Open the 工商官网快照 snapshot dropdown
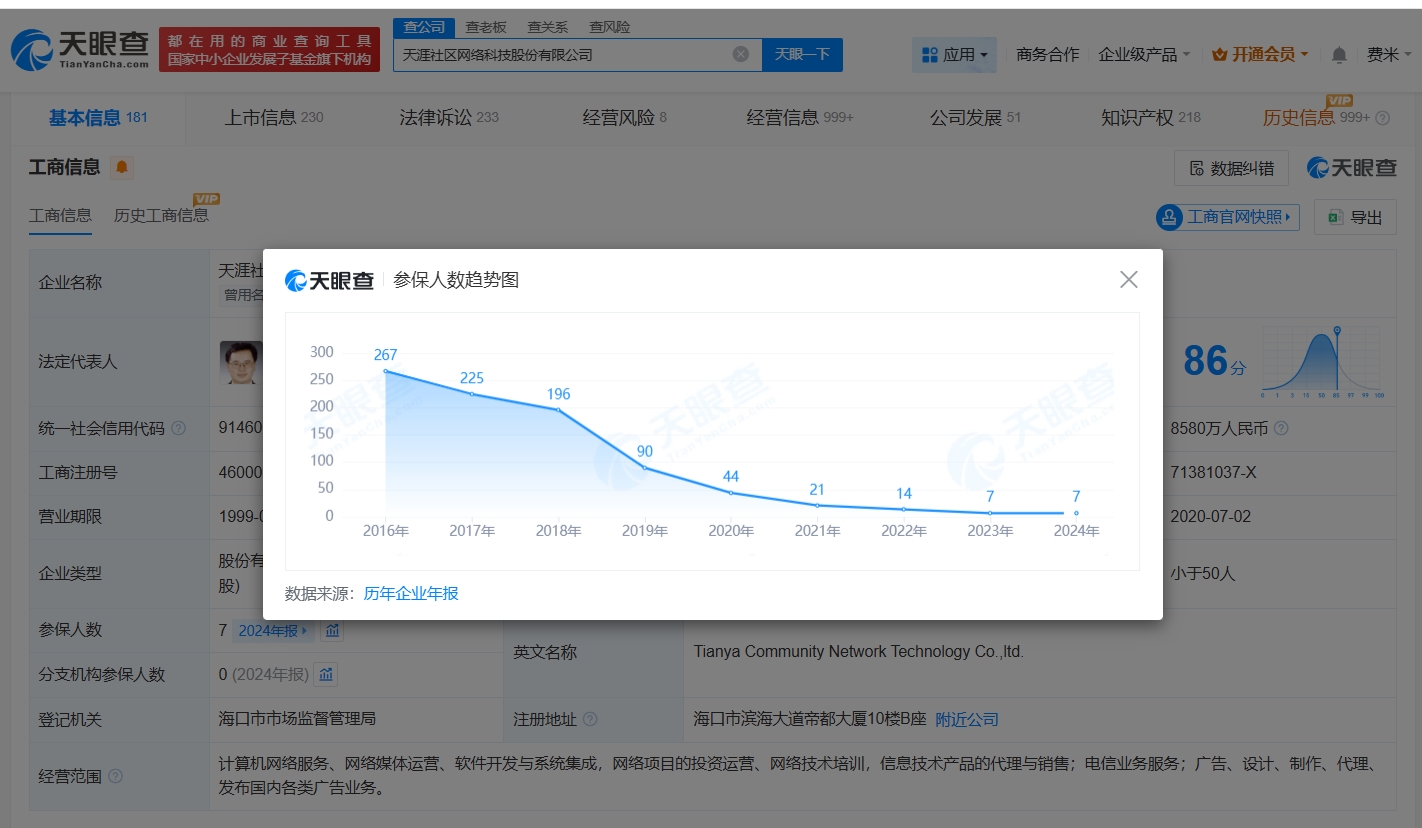Image resolution: width=1422 pixels, height=828 pixels. pyautogui.click(x=1227, y=217)
